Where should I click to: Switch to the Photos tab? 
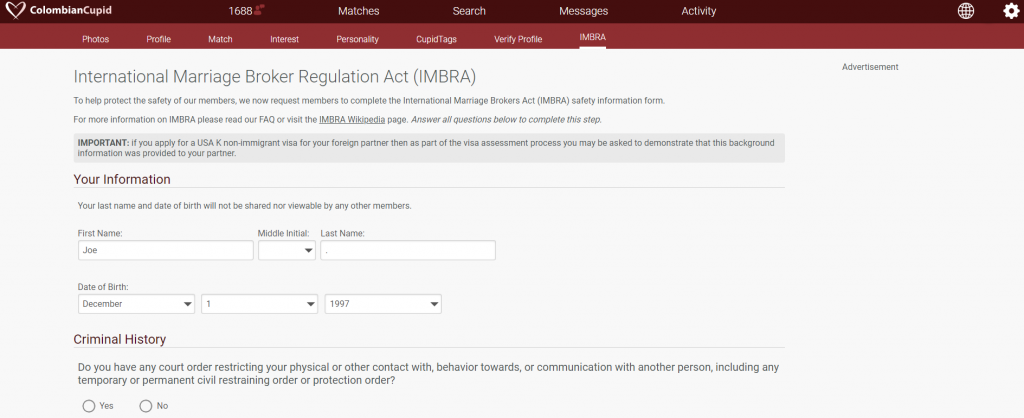tap(95, 39)
